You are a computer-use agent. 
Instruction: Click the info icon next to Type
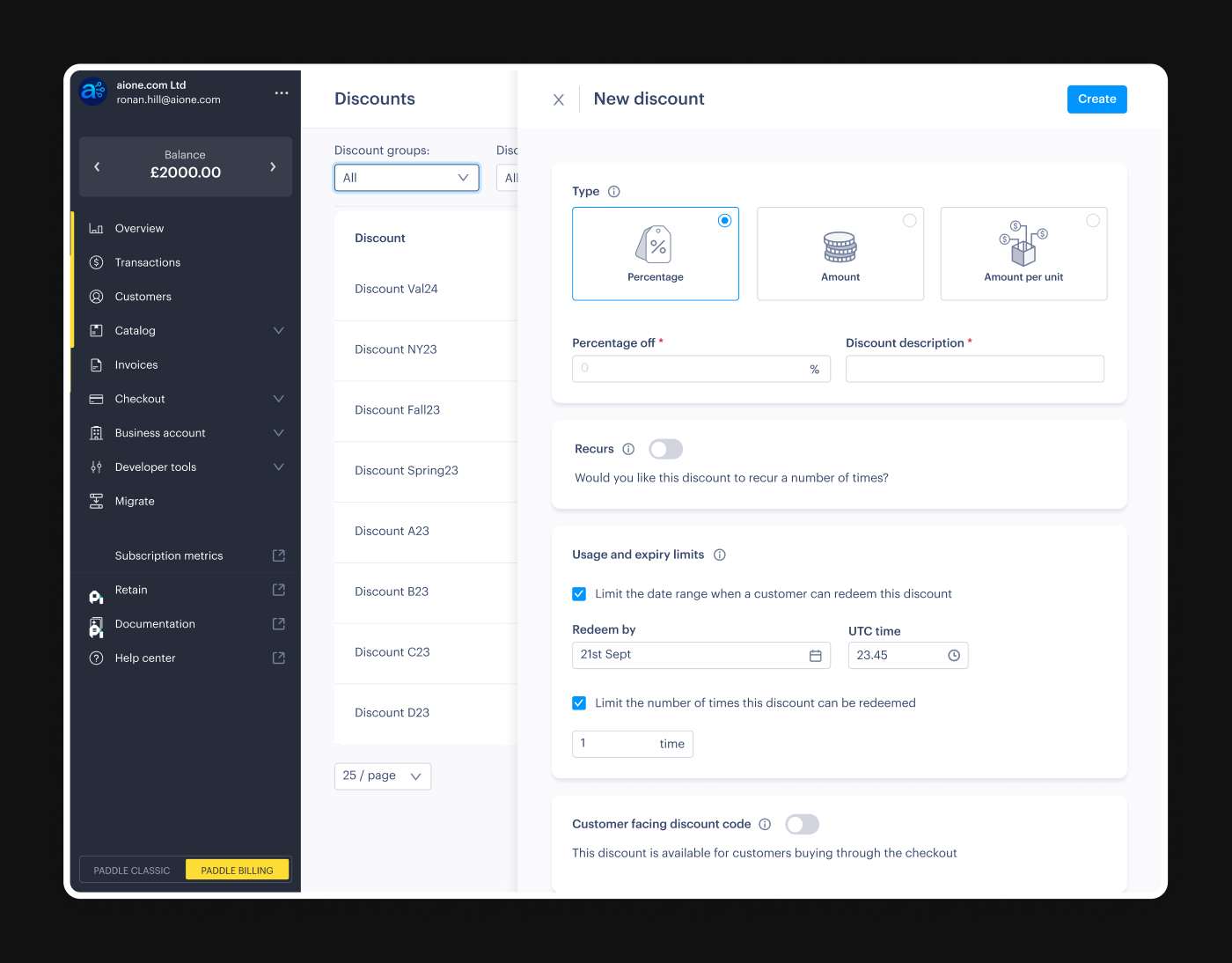coord(614,192)
